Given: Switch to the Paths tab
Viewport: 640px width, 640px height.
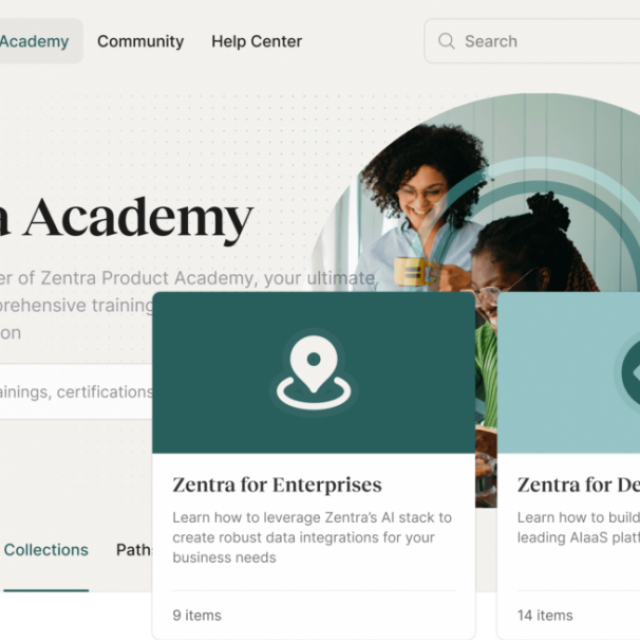Looking at the screenshot, I should 134,550.
